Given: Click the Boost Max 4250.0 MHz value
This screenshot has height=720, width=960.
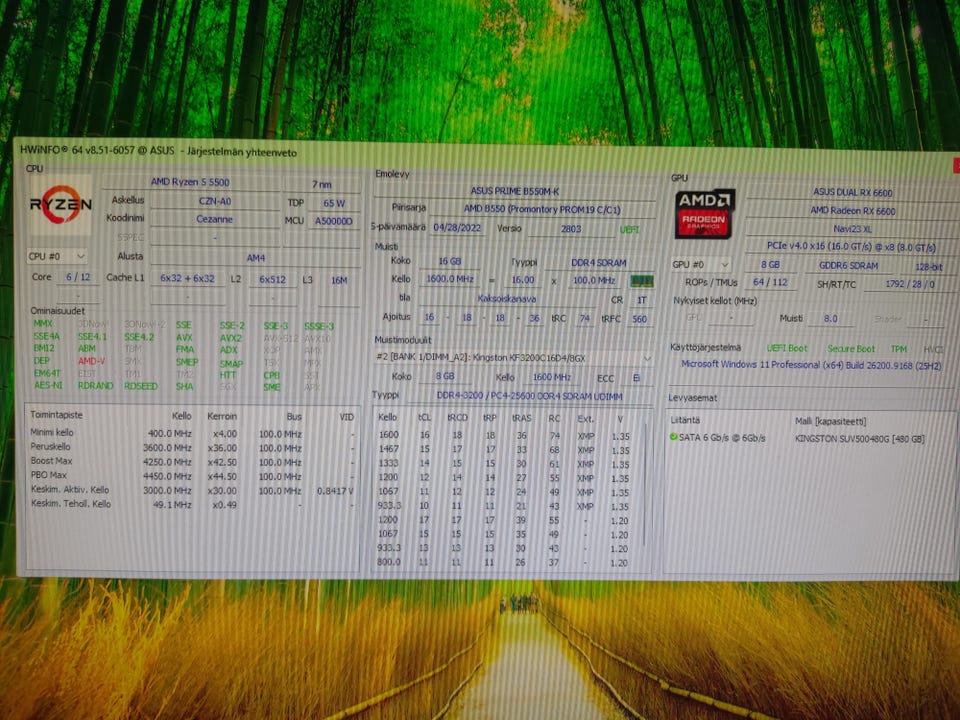Looking at the screenshot, I should point(167,462).
